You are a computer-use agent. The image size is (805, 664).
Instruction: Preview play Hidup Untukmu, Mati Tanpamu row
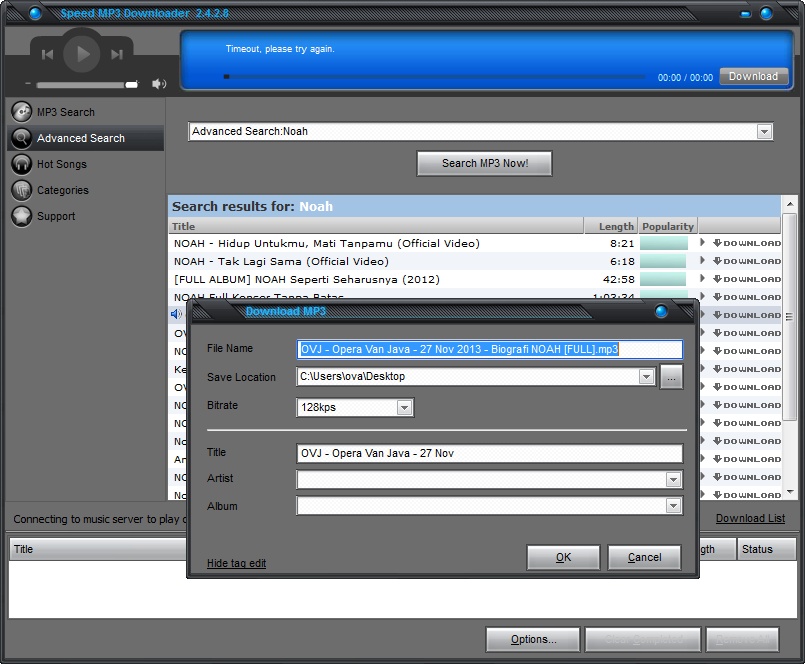[x=702, y=242]
